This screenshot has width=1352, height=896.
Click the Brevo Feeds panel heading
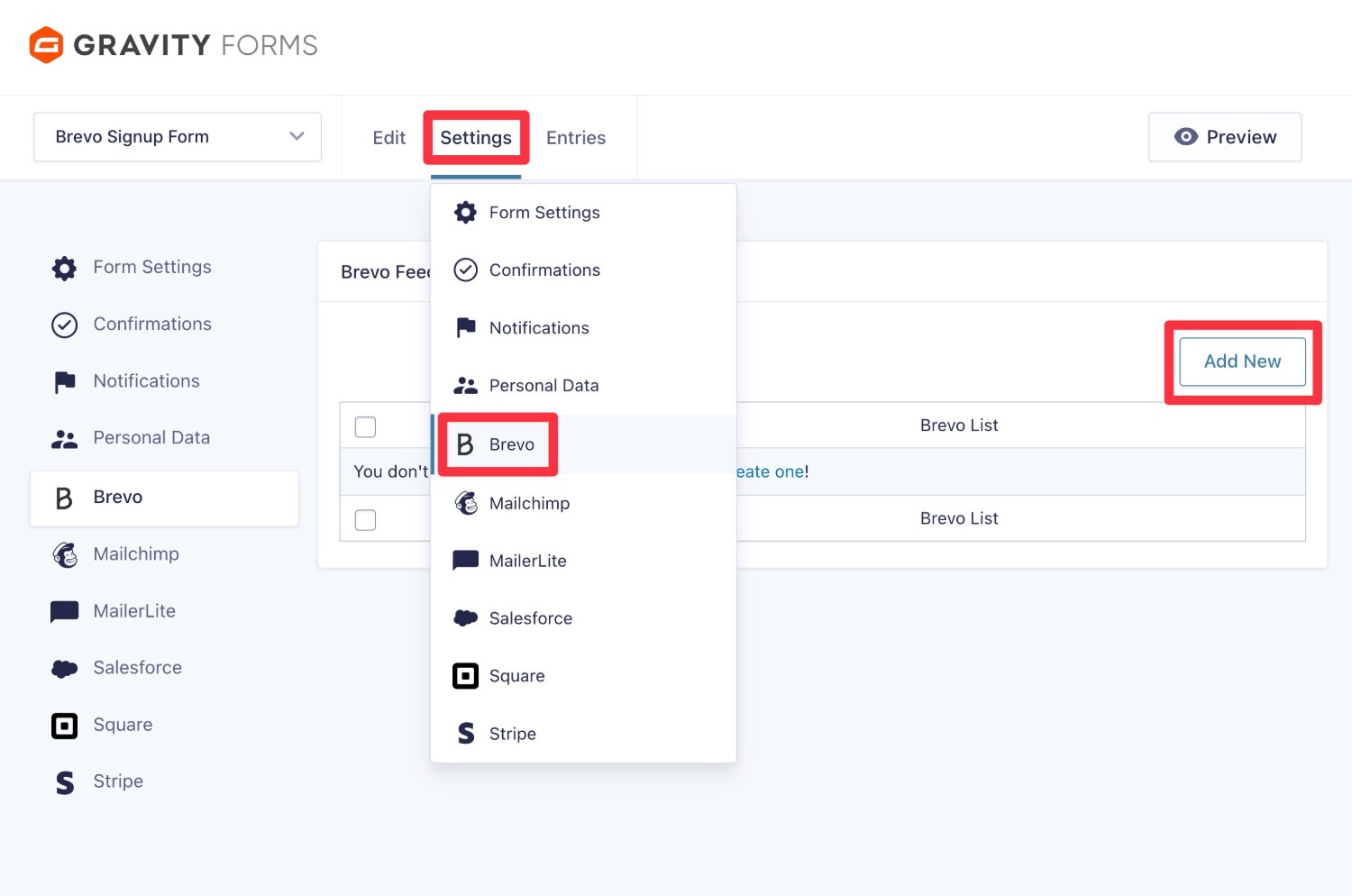click(386, 271)
